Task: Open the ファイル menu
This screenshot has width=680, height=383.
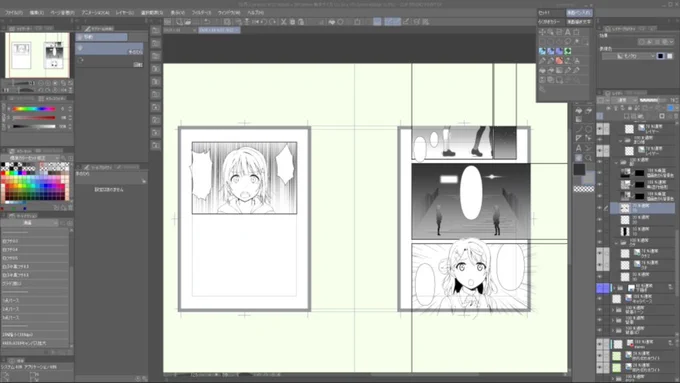Action: (x=13, y=13)
